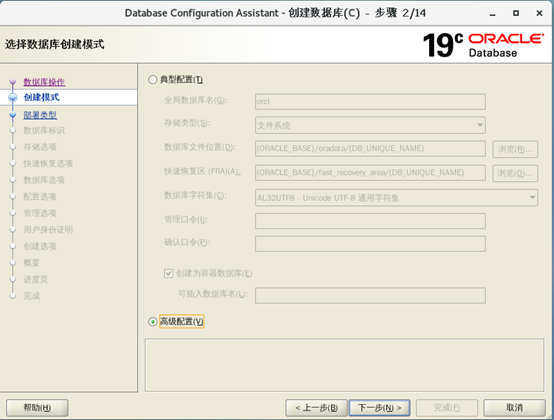The height and width of the screenshot is (420, 554).
Task: Click the 部署类型 step bullet icon
Action: coord(13,115)
